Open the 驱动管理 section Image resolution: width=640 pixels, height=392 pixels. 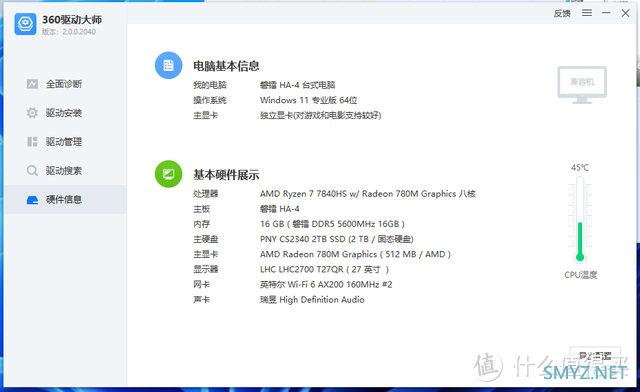(65, 142)
